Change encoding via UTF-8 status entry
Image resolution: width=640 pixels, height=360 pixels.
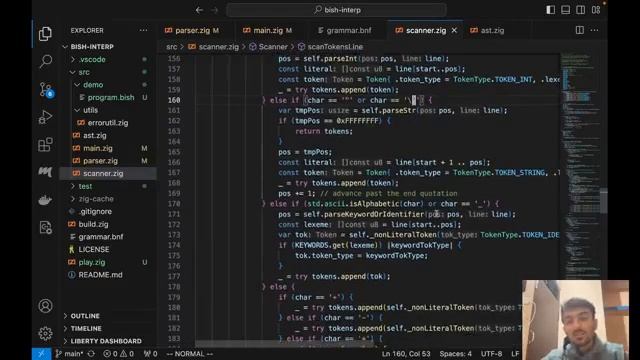491,354
